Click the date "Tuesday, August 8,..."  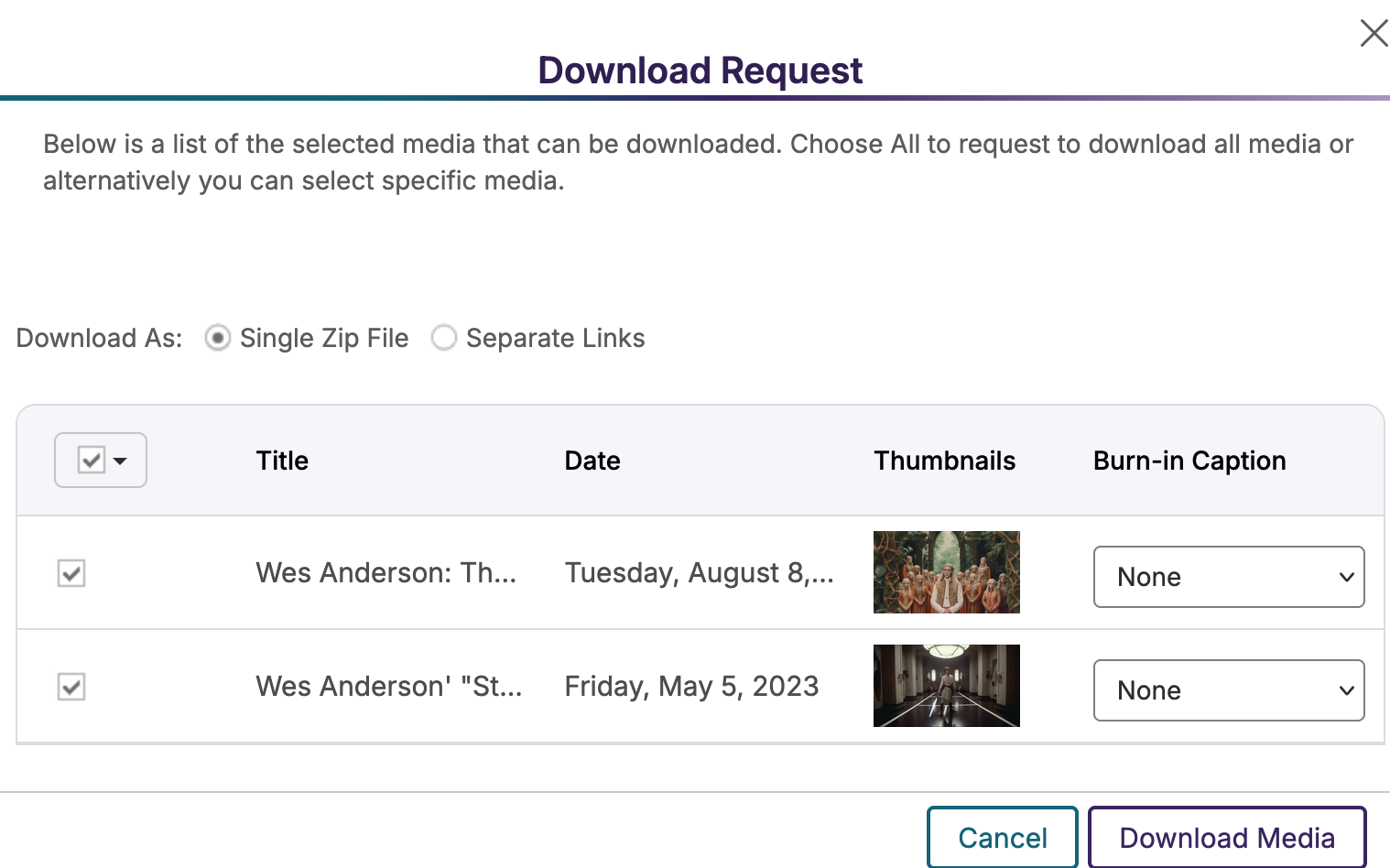click(700, 573)
